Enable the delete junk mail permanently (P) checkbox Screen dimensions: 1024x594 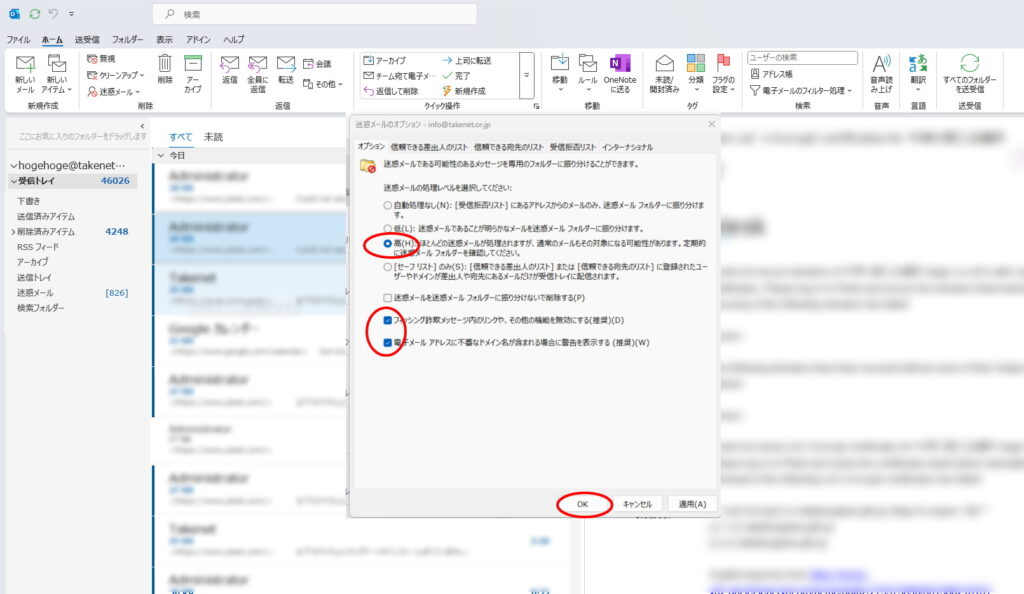point(388,298)
